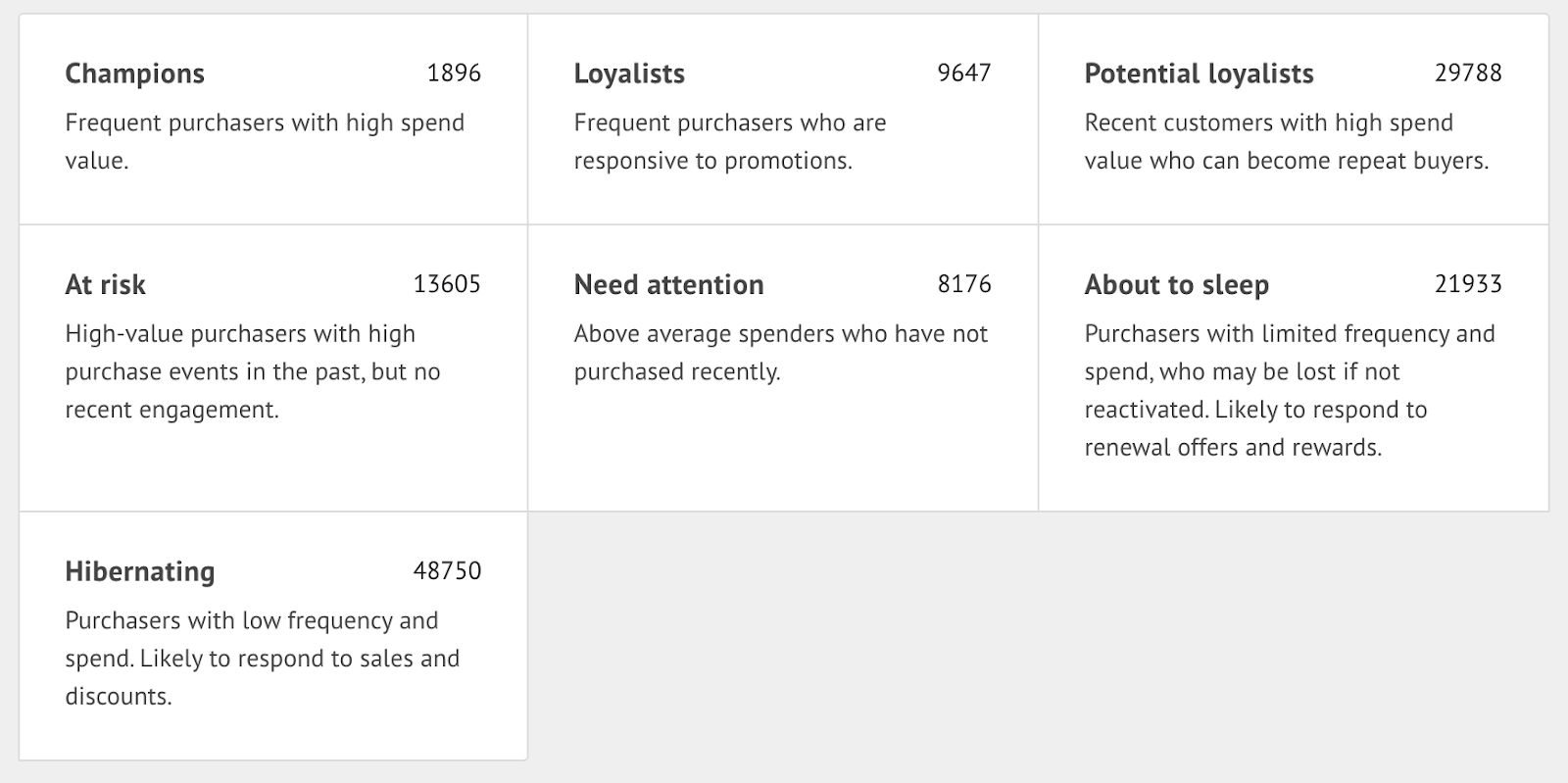Click the Loyalists count 9647
The width and height of the screenshot is (1568, 783).
(x=962, y=73)
